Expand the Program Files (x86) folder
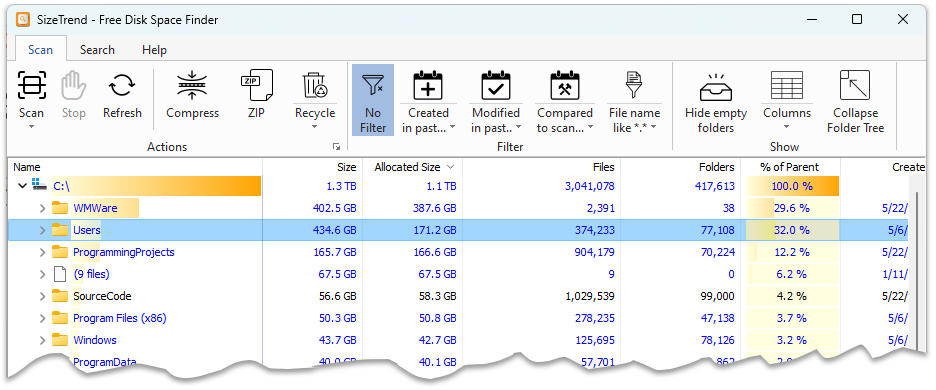 [42, 318]
